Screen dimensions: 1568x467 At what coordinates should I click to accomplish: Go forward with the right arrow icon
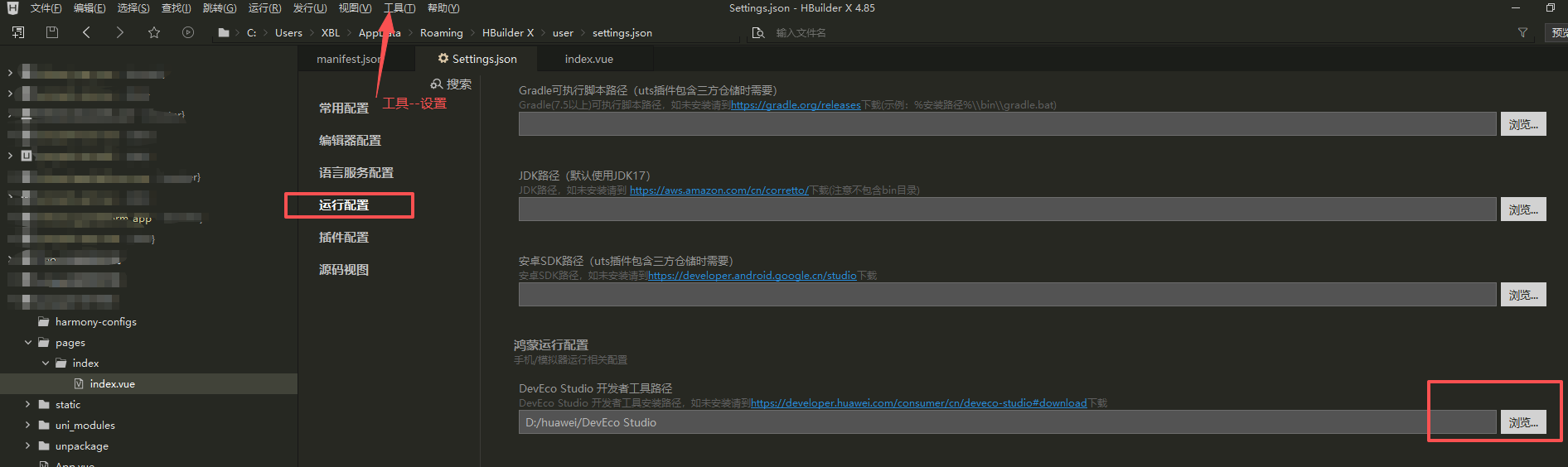click(119, 32)
